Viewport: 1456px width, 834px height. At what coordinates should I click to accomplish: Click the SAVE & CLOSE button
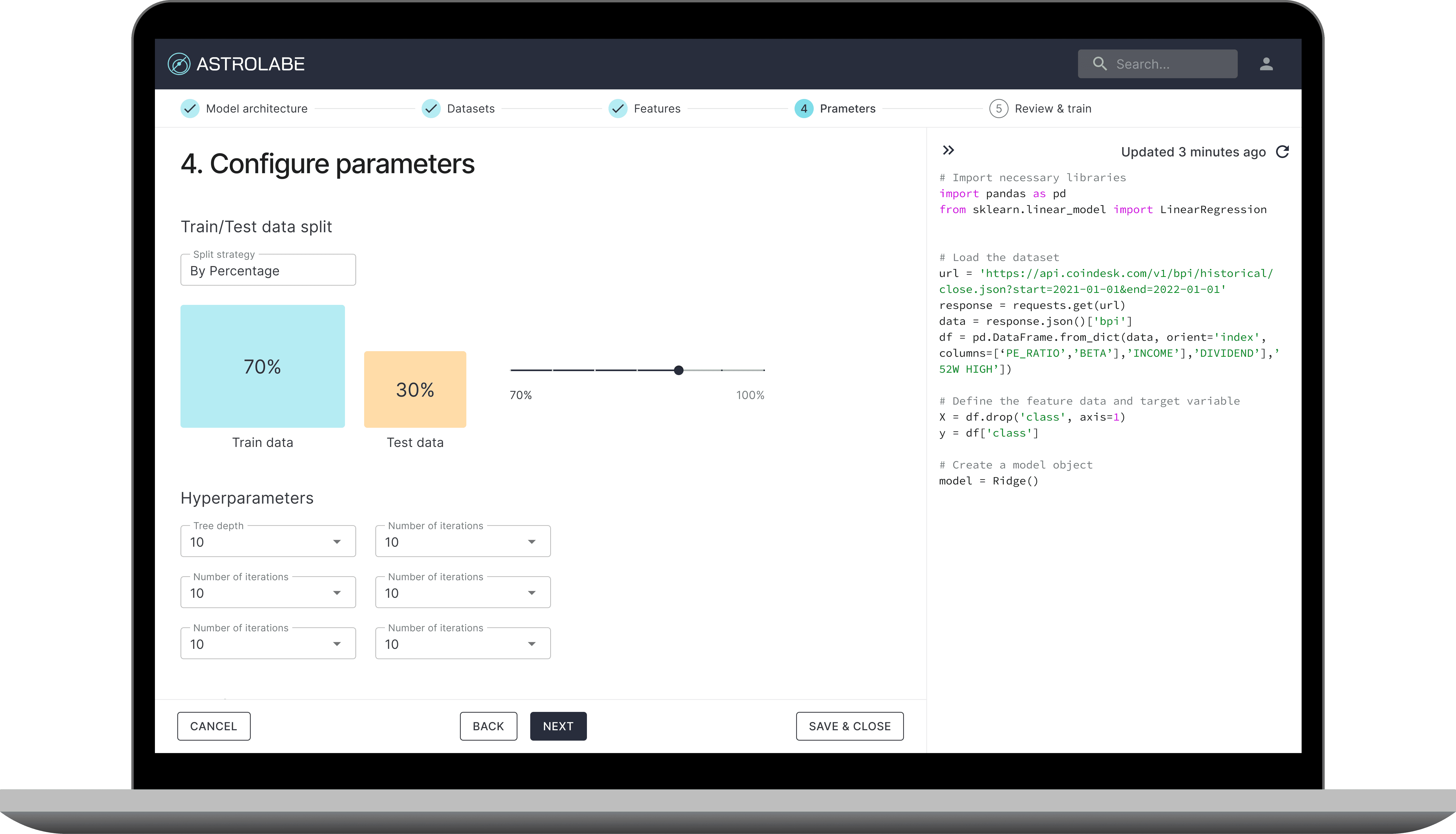point(849,726)
